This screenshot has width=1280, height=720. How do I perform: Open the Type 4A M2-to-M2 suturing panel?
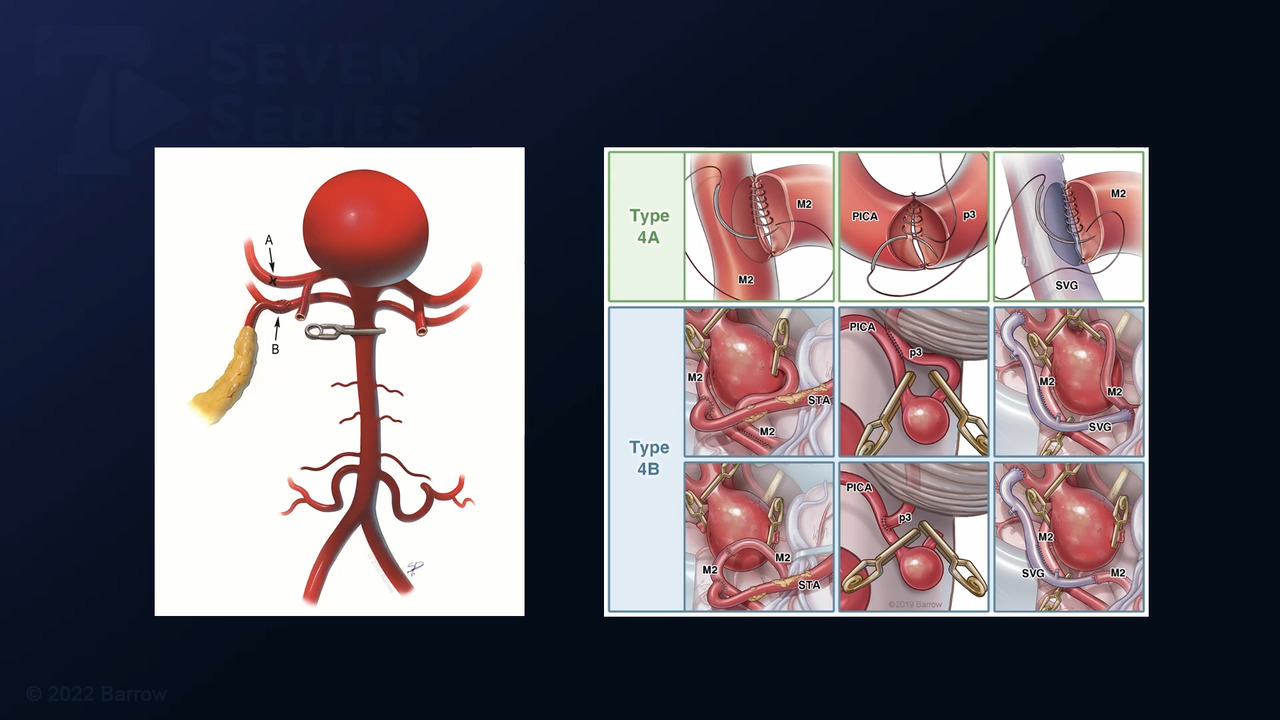(759, 226)
